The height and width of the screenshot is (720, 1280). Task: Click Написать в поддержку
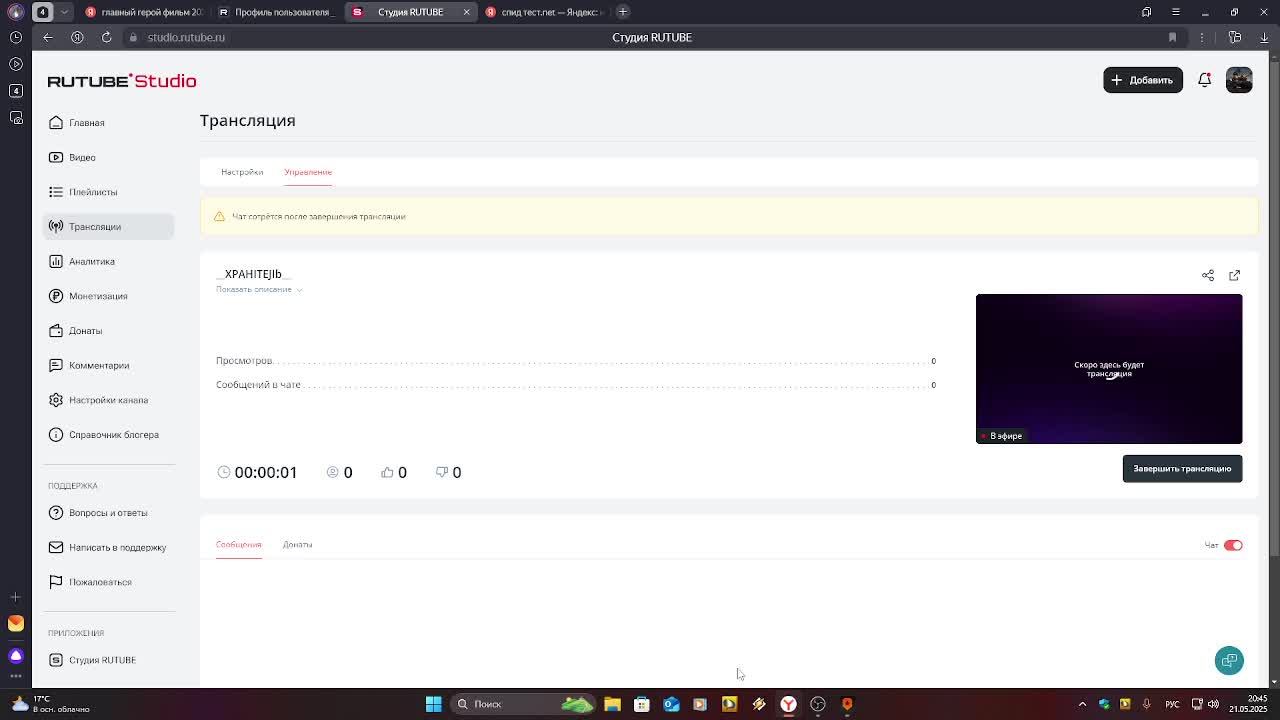(108, 547)
